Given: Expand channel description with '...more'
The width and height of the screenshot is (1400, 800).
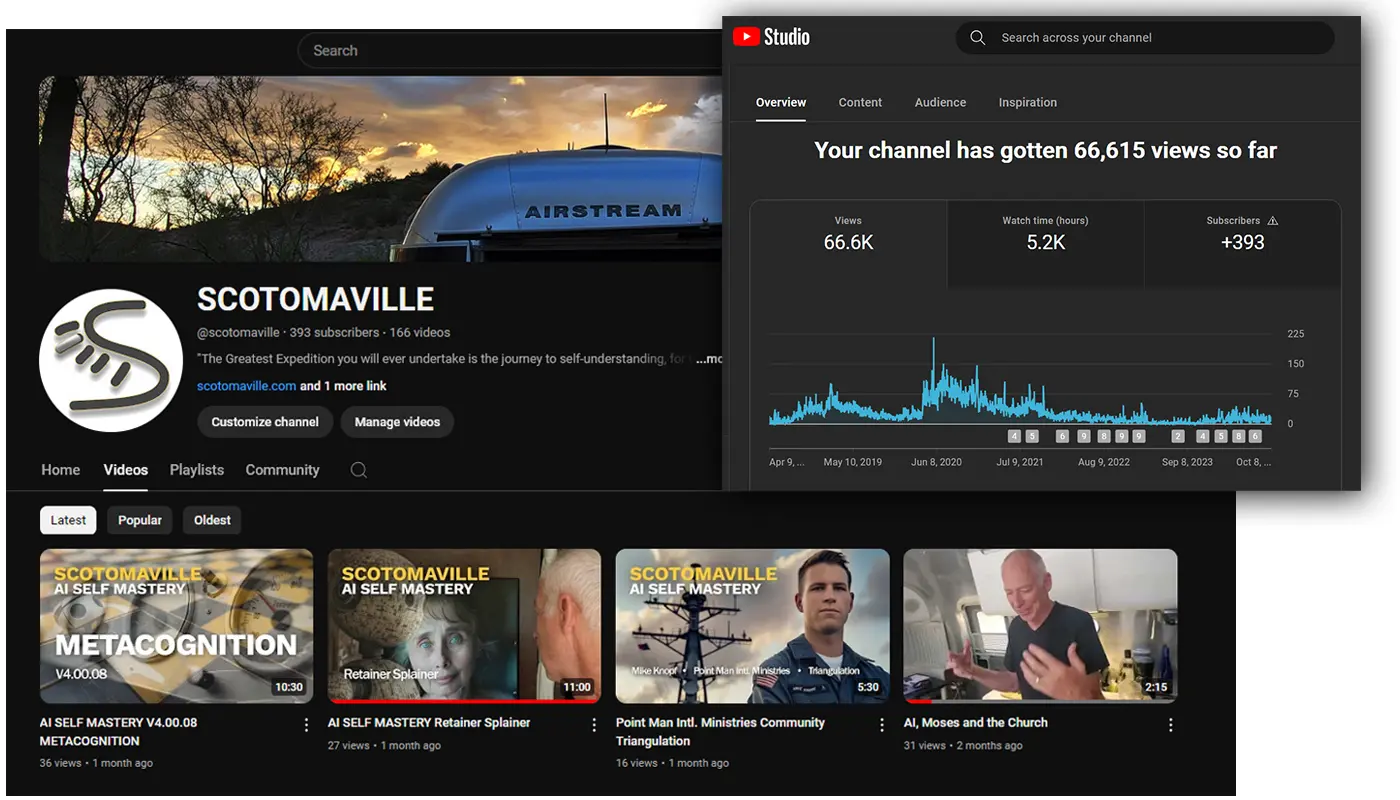Looking at the screenshot, I should tap(708, 359).
